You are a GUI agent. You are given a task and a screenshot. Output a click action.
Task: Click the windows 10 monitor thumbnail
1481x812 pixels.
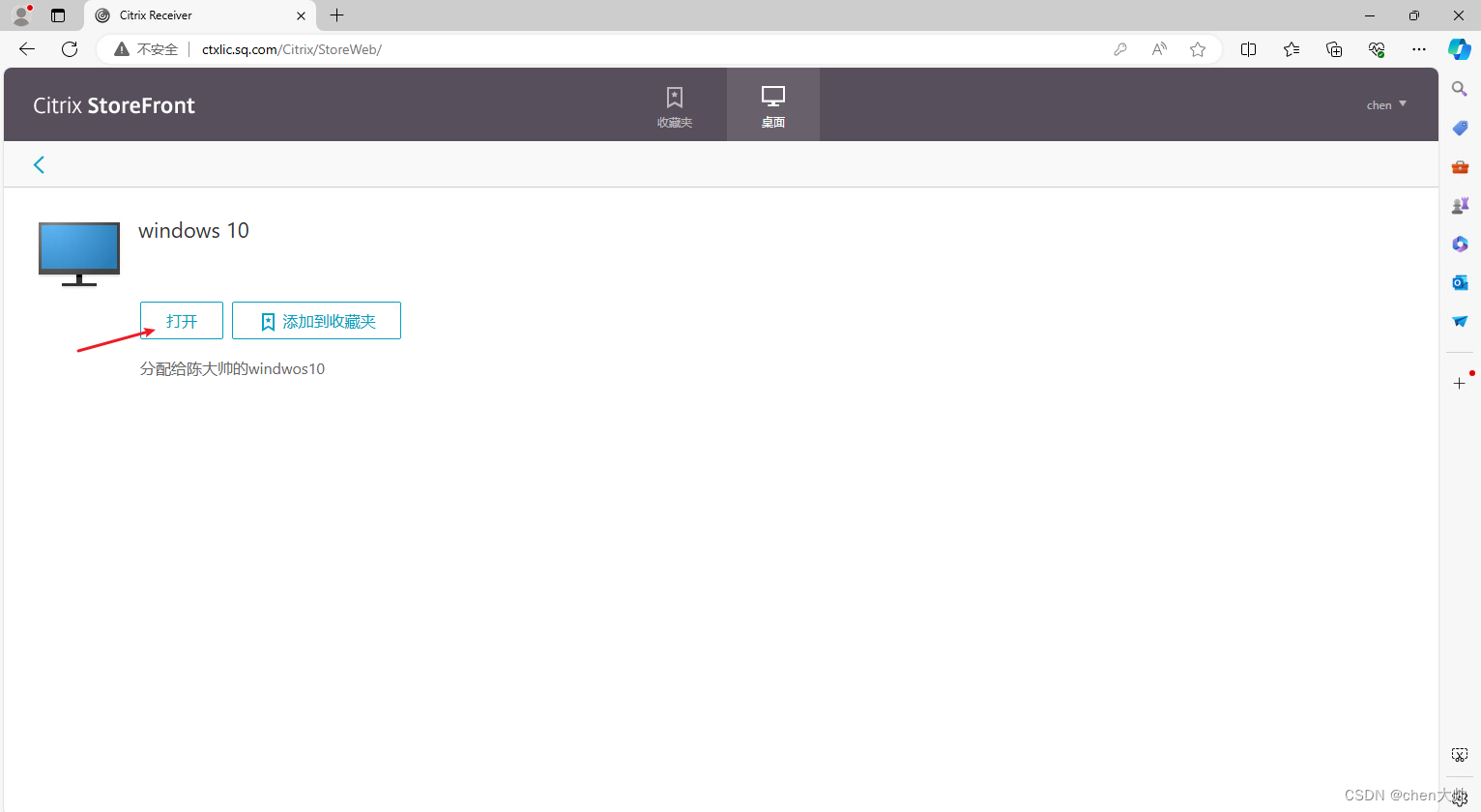(79, 254)
